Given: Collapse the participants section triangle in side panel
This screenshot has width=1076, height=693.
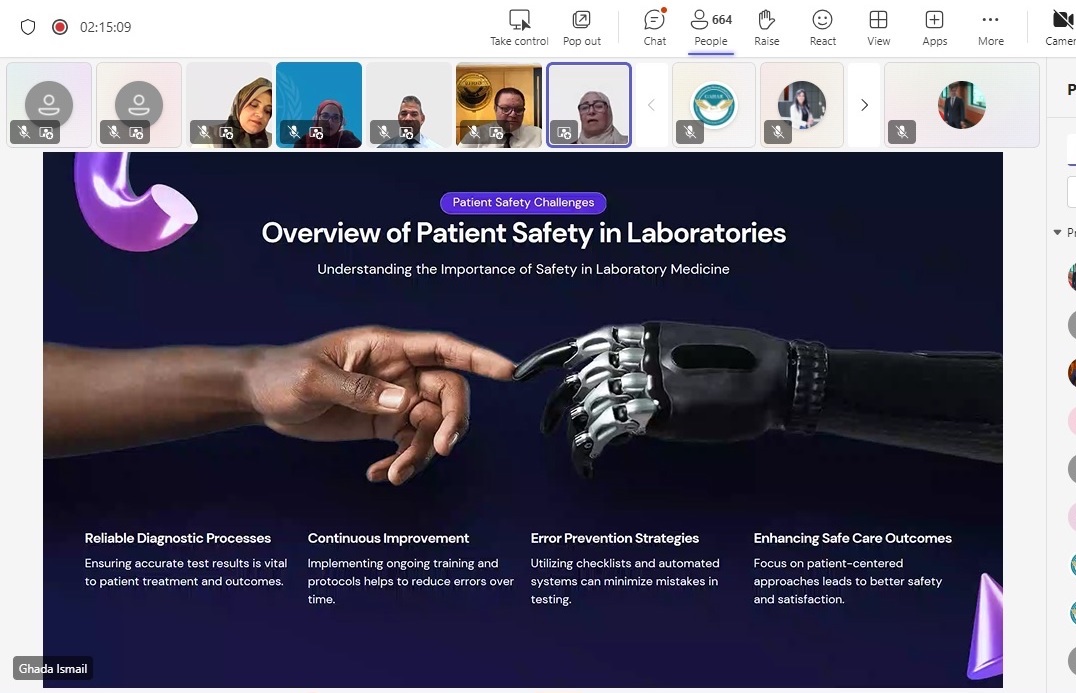Looking at the screenshot, I should pos(1057,232).
